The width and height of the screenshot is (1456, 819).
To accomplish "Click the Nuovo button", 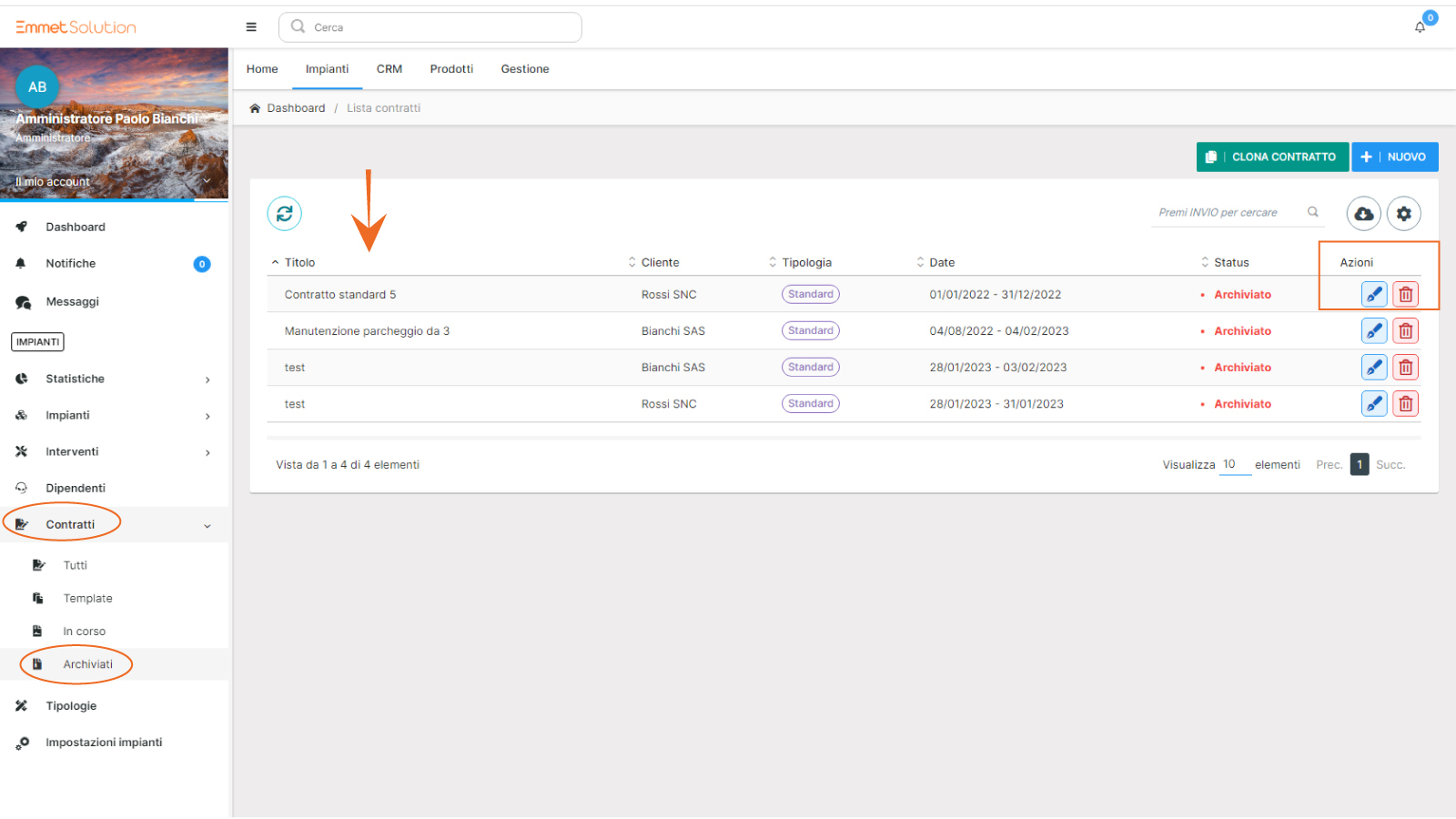I will tap(1394, 157).
